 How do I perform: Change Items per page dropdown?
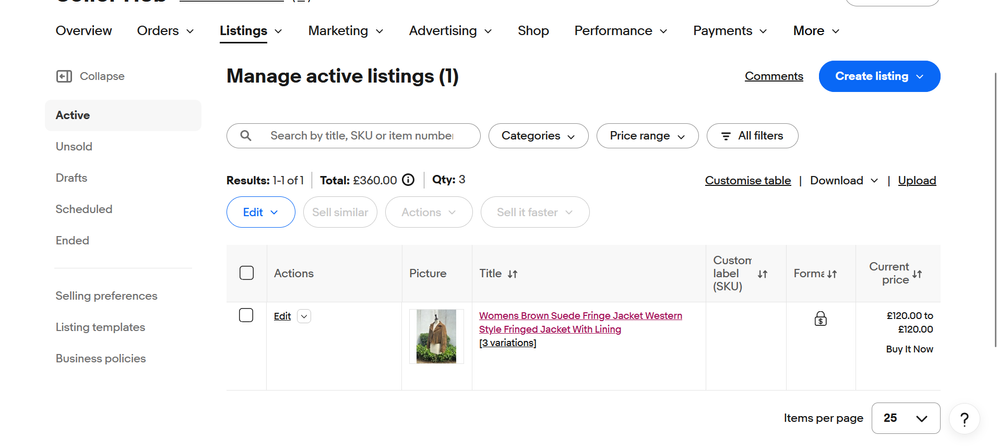[x=905, y=418]
